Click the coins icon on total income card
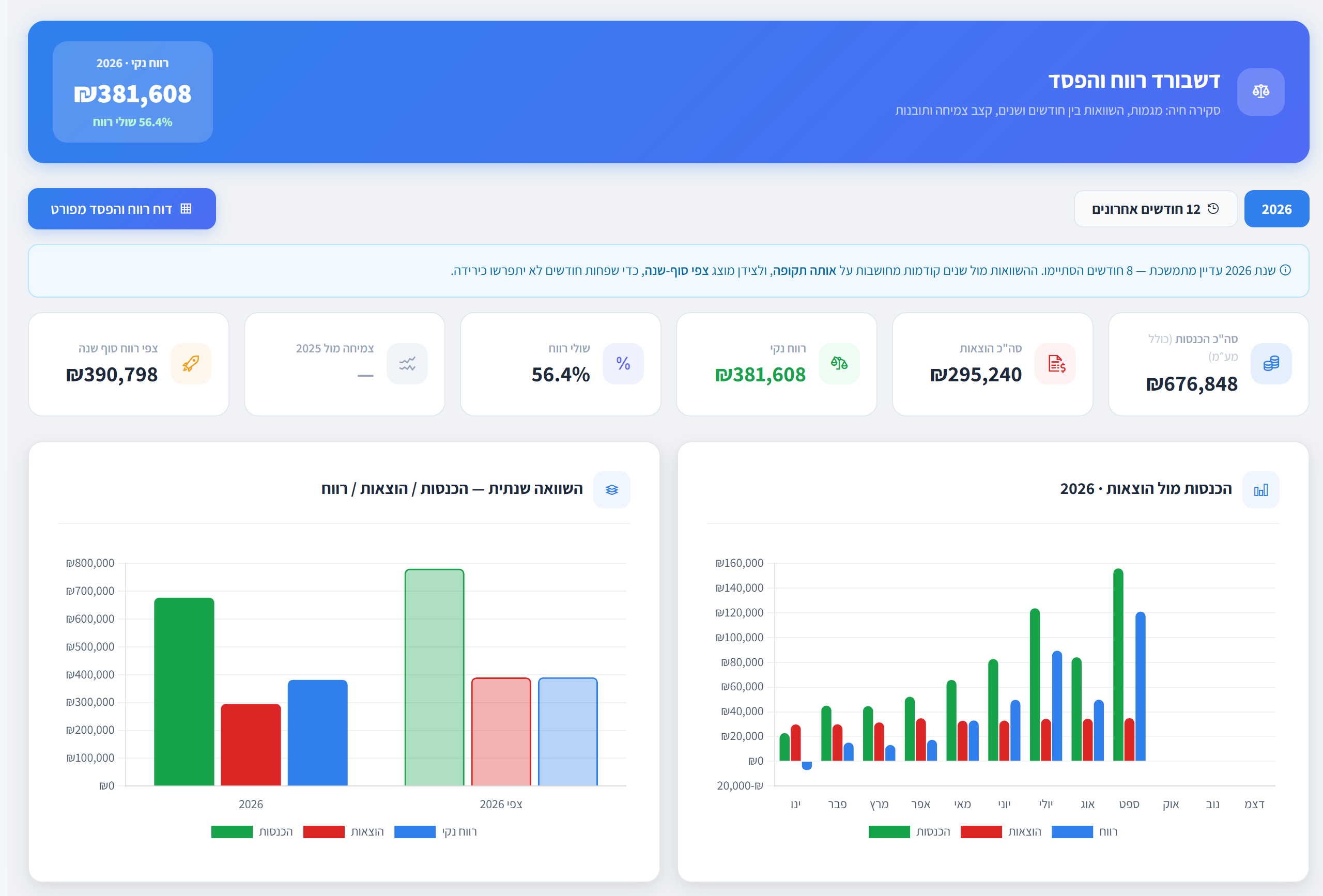1323x896 pixels. [1271, 363]
